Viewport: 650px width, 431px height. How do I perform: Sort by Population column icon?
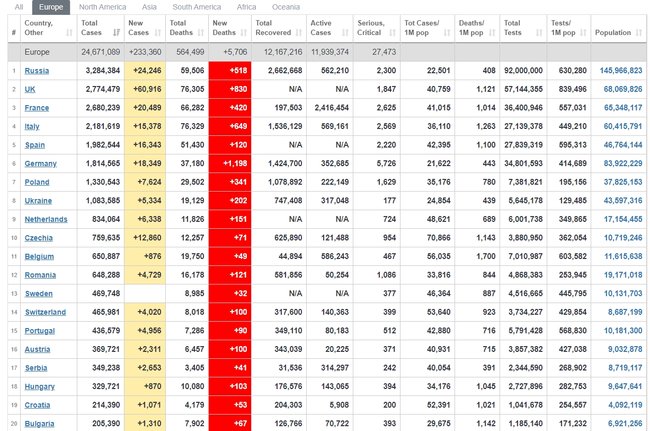click(x=639, y=32)
